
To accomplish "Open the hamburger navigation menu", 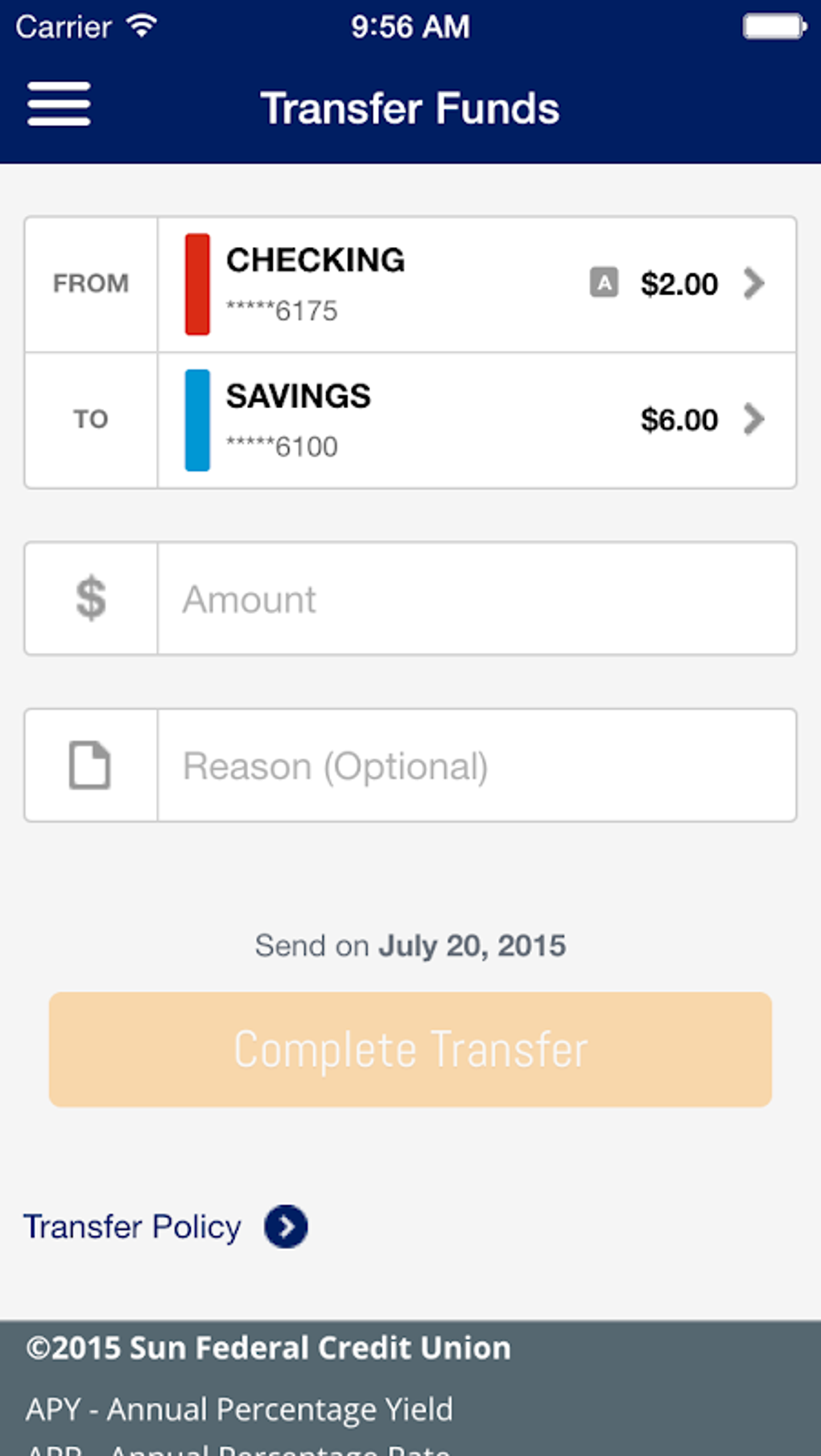I will (59, 104).
